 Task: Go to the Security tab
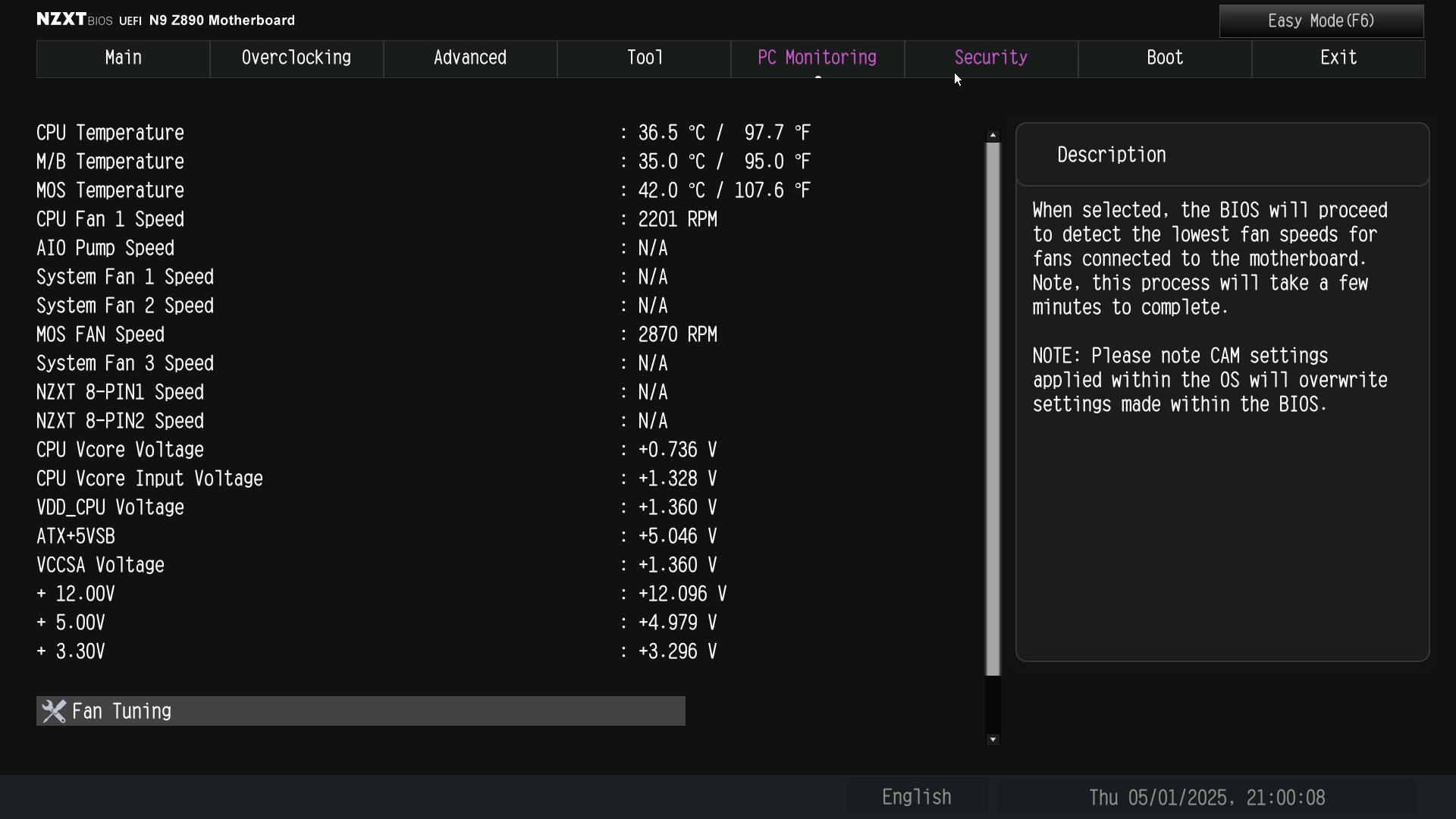coord(990,58)
